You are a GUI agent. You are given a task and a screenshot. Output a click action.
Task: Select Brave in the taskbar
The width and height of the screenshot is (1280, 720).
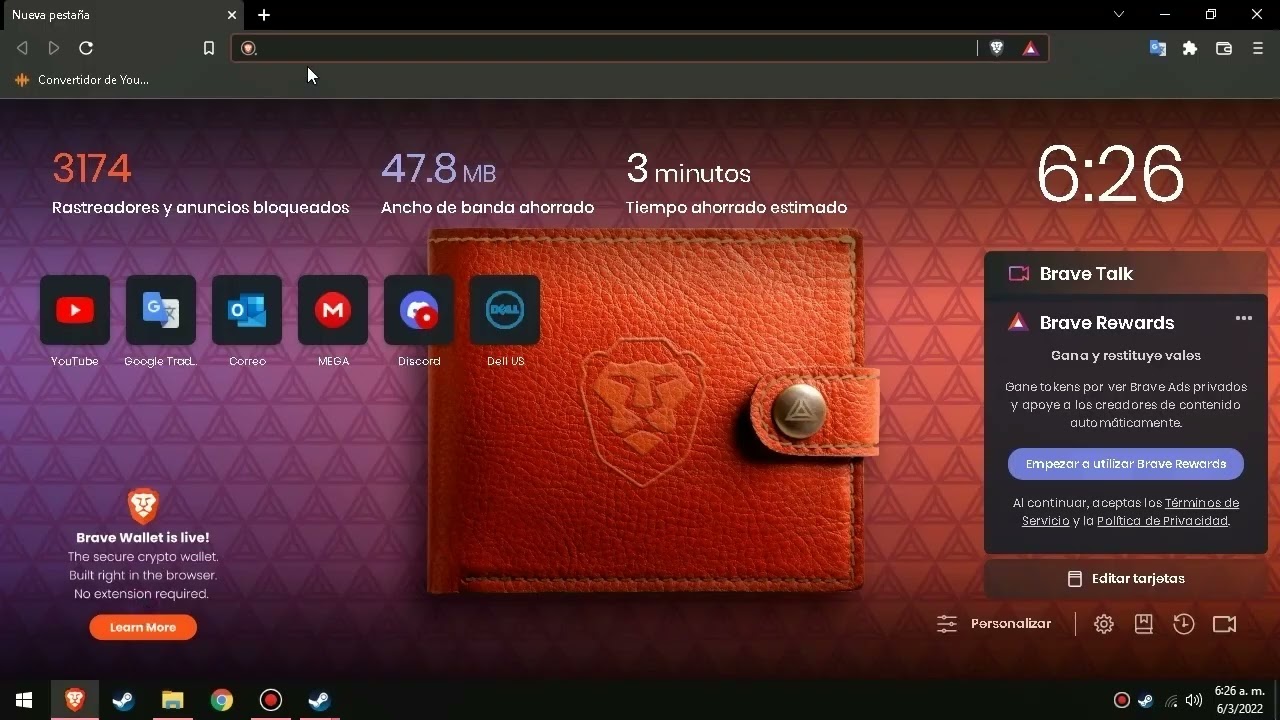click(x=75, y=700)
